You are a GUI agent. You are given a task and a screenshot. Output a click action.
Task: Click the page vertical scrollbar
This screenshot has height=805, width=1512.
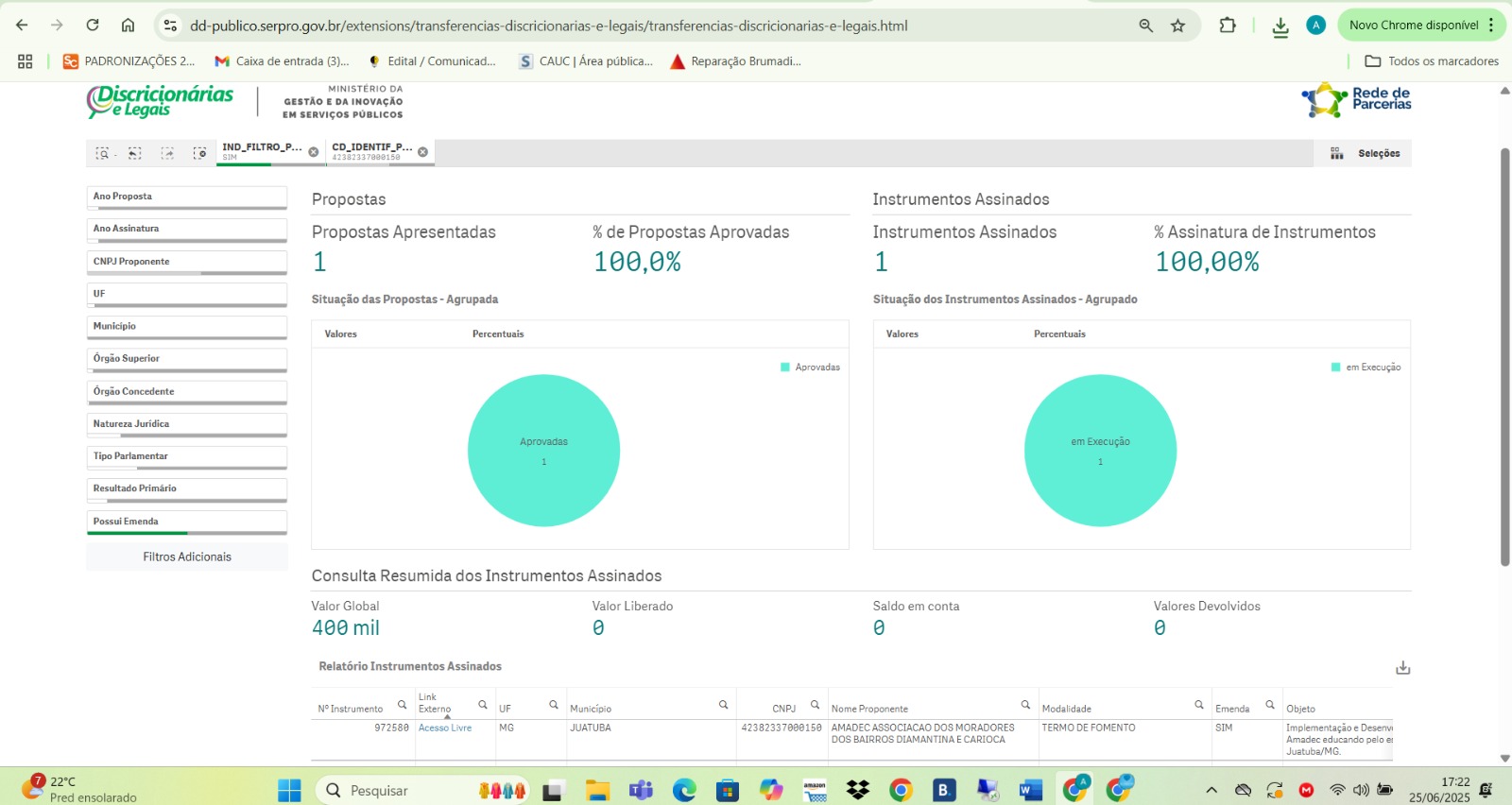coord(1505,356)
